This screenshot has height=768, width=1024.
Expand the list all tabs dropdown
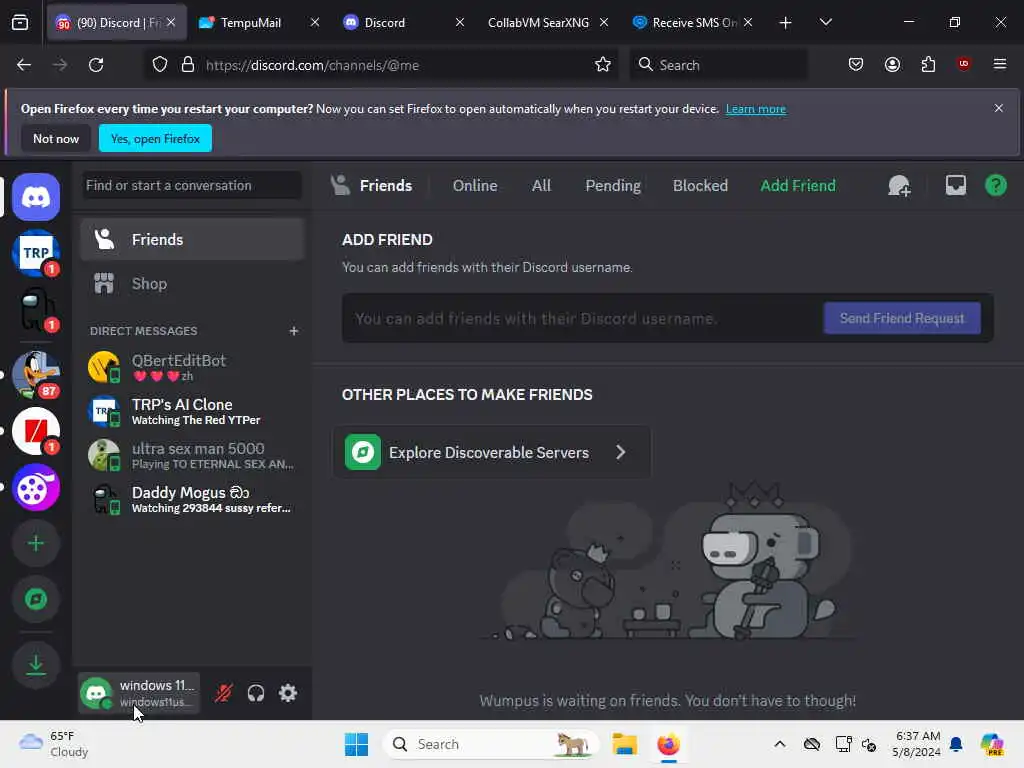[x=825, y=23]
